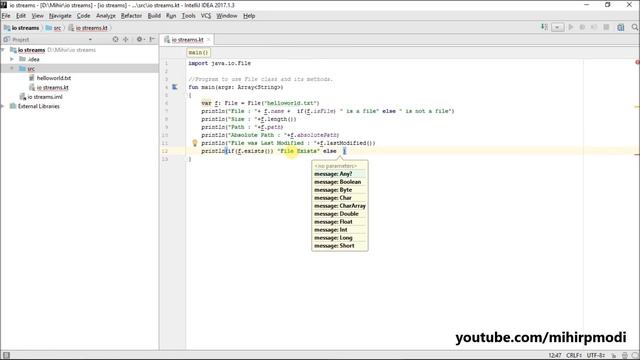Screen dimensions: 640x360
Task: Expand External Libraries arrow
Action: [x=3, y=106]
